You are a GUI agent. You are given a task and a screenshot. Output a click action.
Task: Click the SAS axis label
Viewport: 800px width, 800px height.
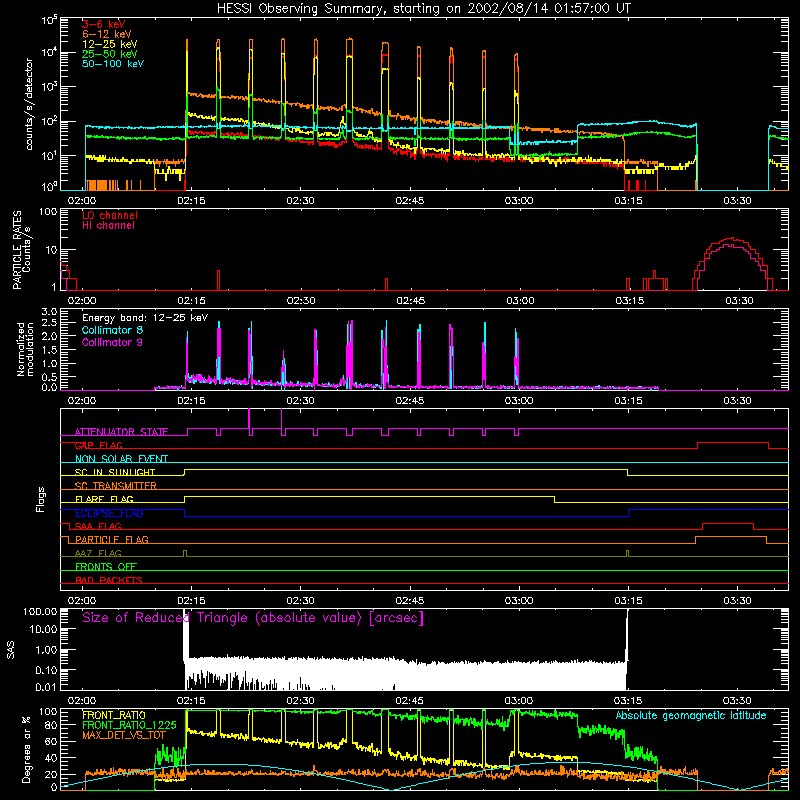coord(11,650)
